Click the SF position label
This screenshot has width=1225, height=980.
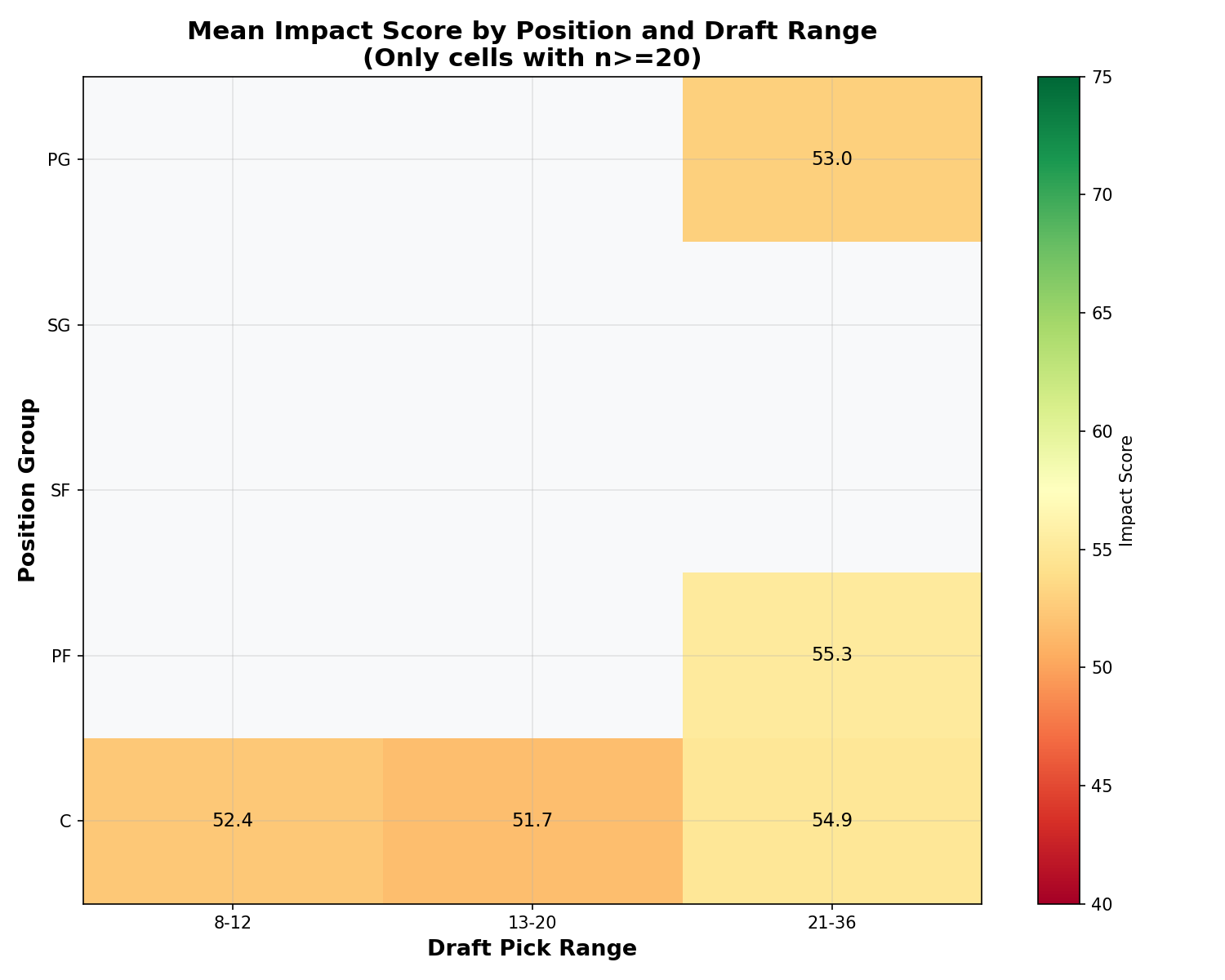(x=60, y=491)
